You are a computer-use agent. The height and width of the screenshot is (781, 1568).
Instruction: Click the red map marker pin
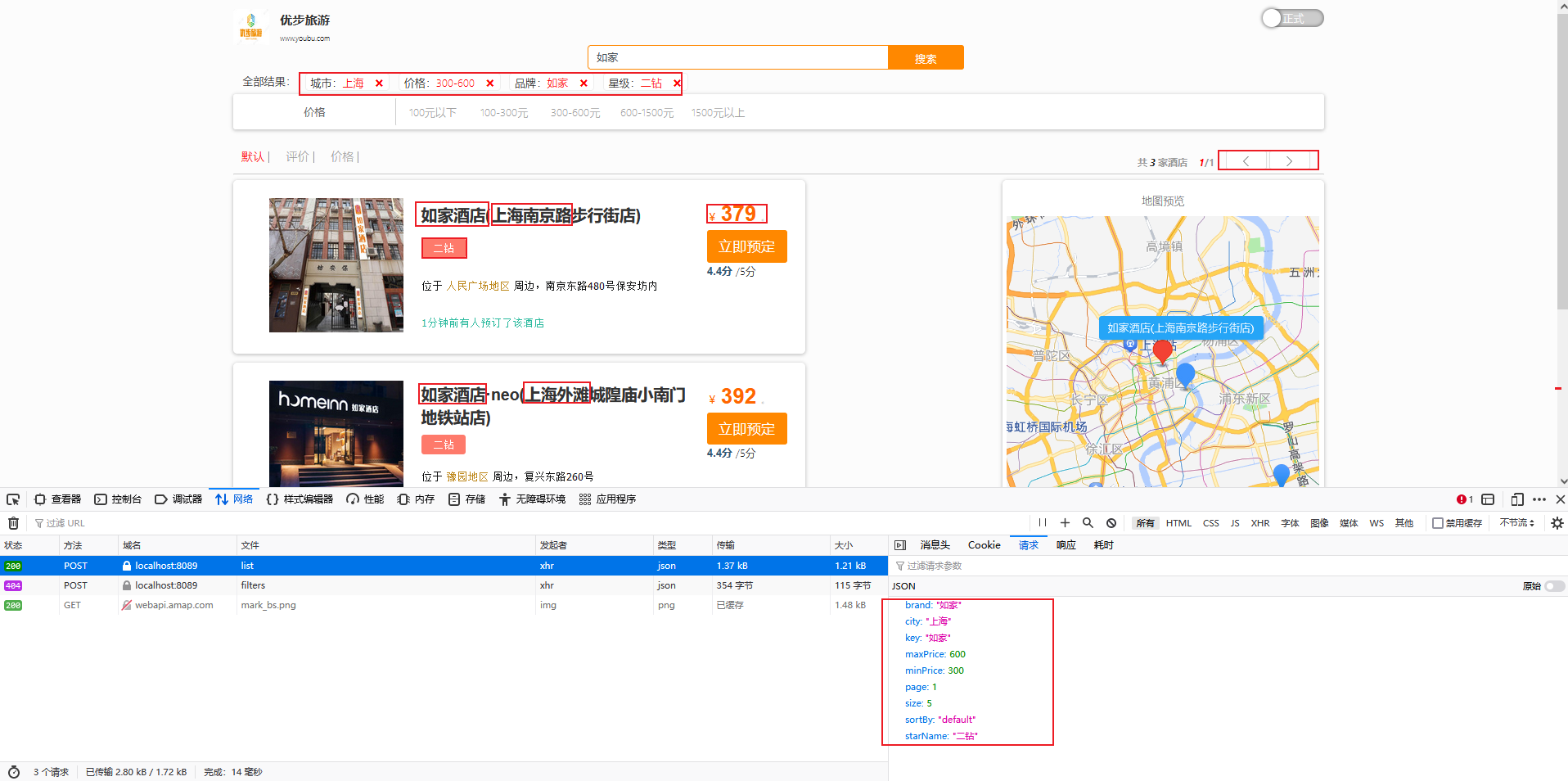[1162, 351]
